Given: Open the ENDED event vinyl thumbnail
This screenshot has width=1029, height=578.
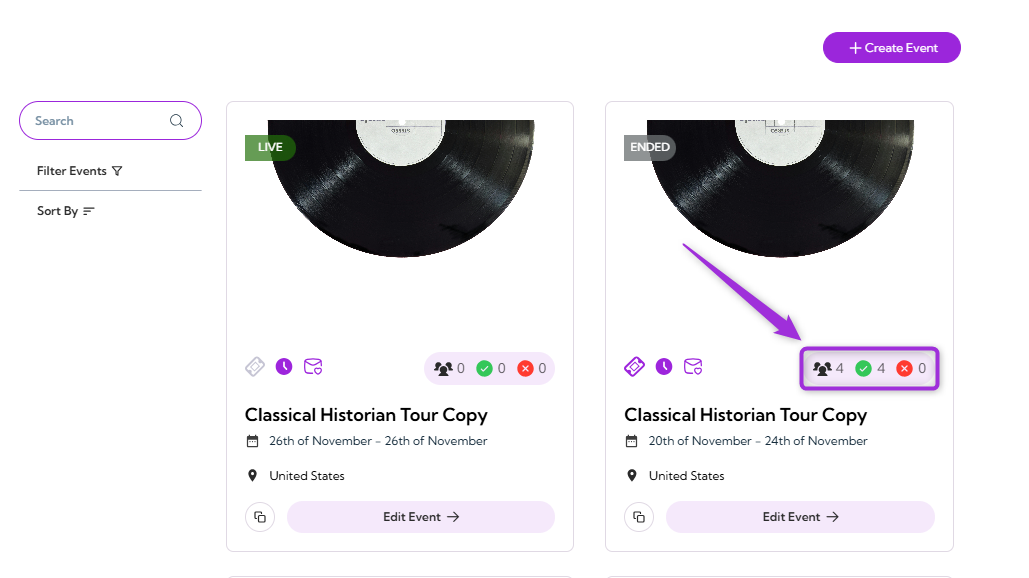Looking at the screenshot, I should tap(780, 188).
